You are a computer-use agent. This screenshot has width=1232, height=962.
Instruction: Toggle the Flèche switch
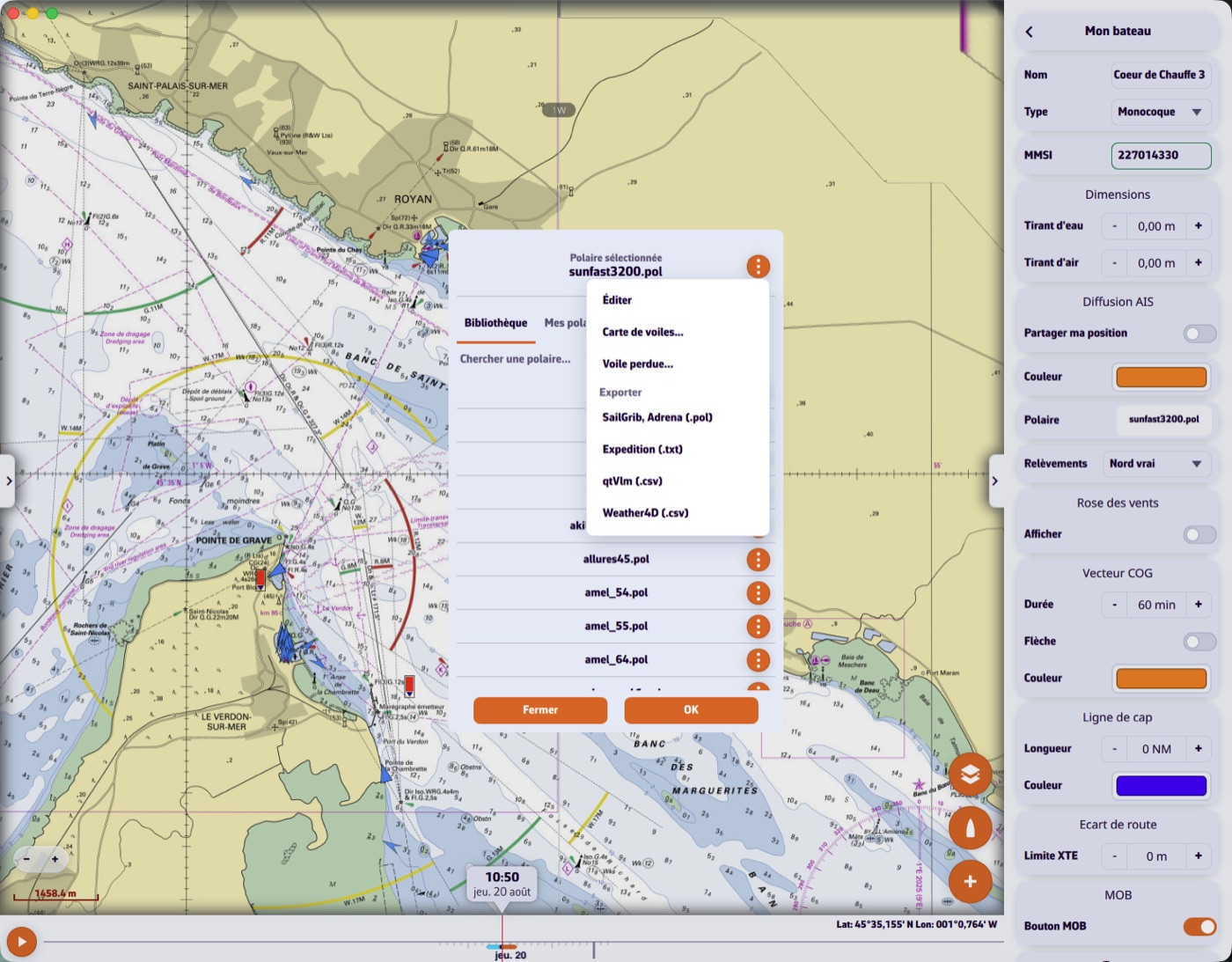pyautogui.click(x=1199, y=642)
